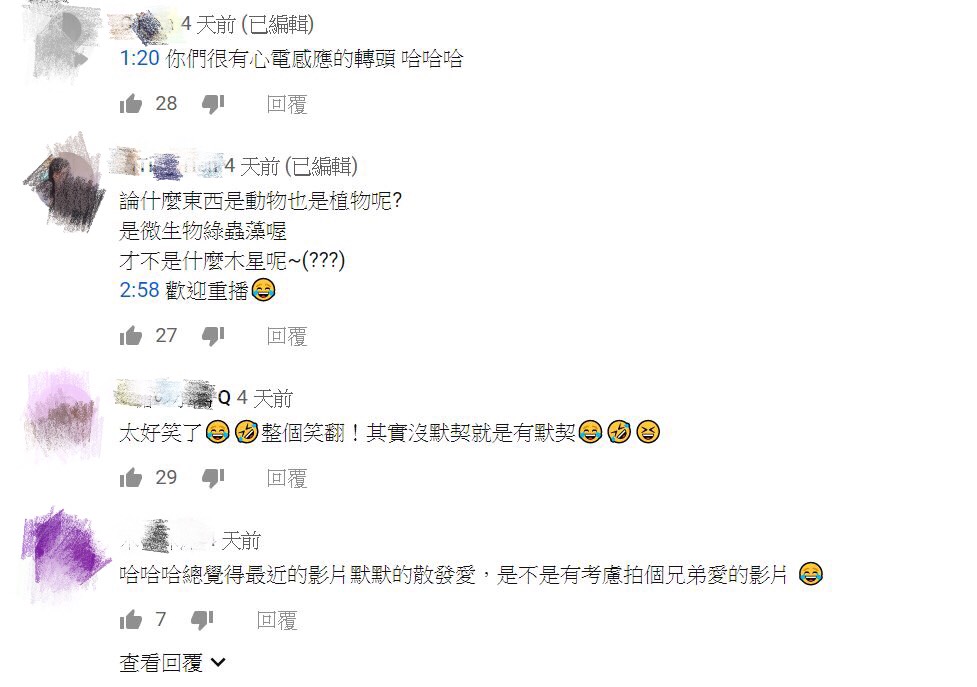Image resolution: width=977 pixels, height=687 pixels.
Task: Like the 兄弟愛 comment with 7 likes
Action: click(131, 620)
